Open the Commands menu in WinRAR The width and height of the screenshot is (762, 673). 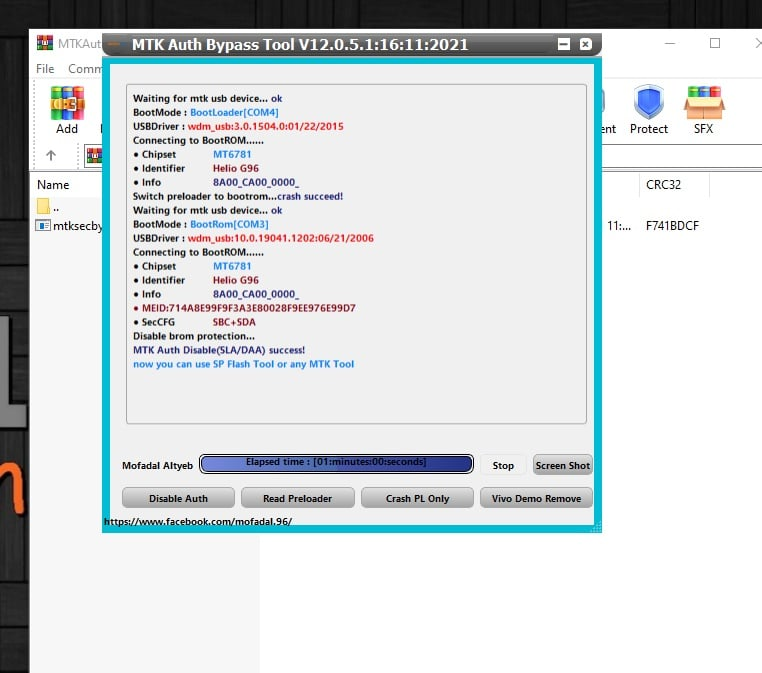click(85, 69)
